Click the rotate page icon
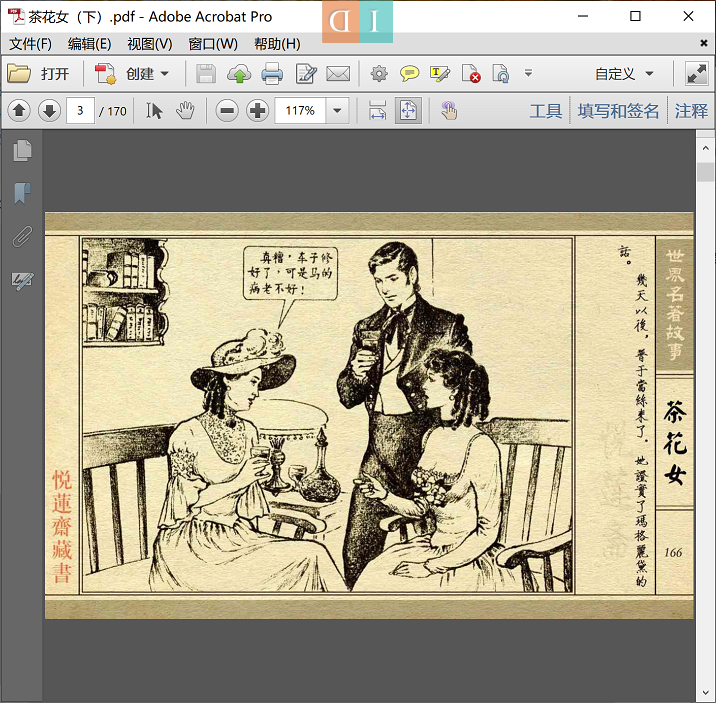716x703 pixels. pyautogui.click(x=501, y=73)
